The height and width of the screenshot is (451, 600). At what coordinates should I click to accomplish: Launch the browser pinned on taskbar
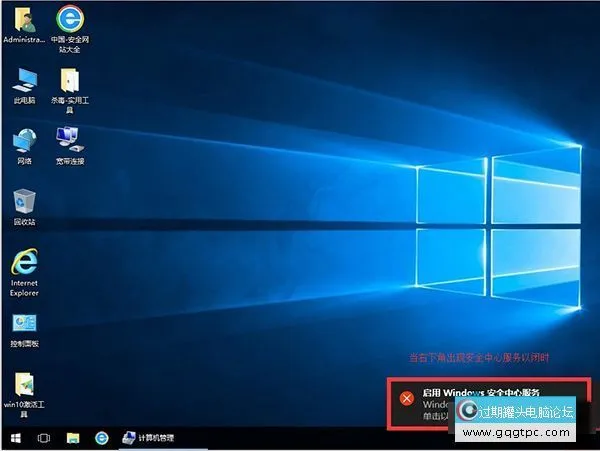click(x=101, y=438)
